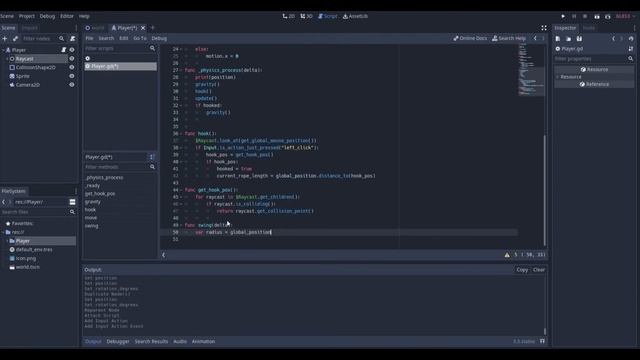Screen dimensions: 640x360
Task: Open the script editor File menu
Action: click(89, 38)
